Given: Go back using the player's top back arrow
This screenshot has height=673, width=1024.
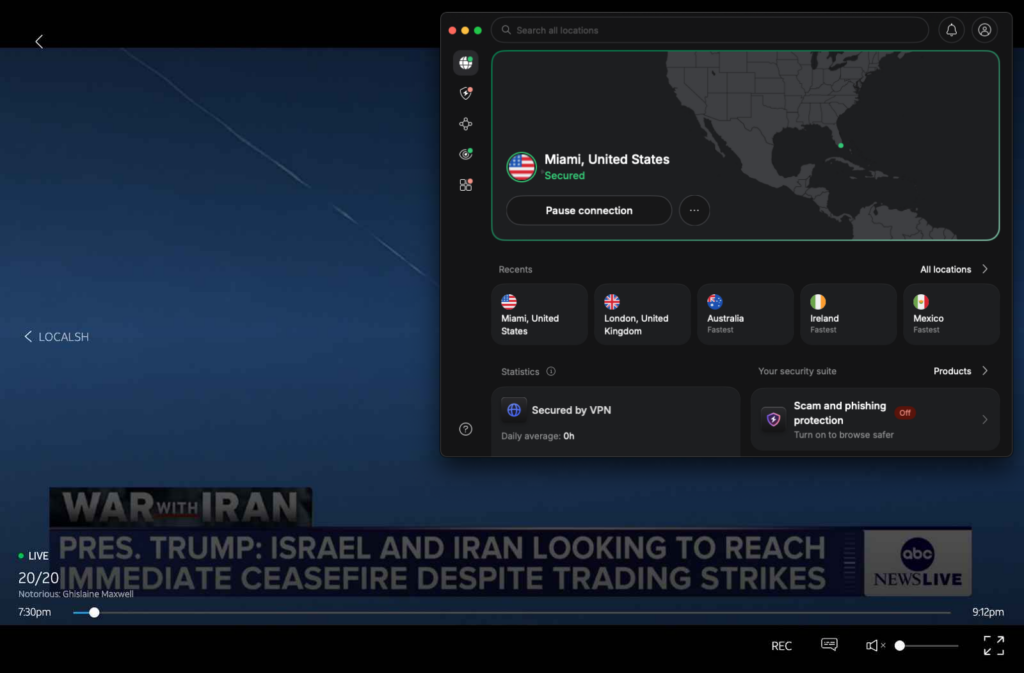Looking at the screenshot, I should [x=39, y=42].
